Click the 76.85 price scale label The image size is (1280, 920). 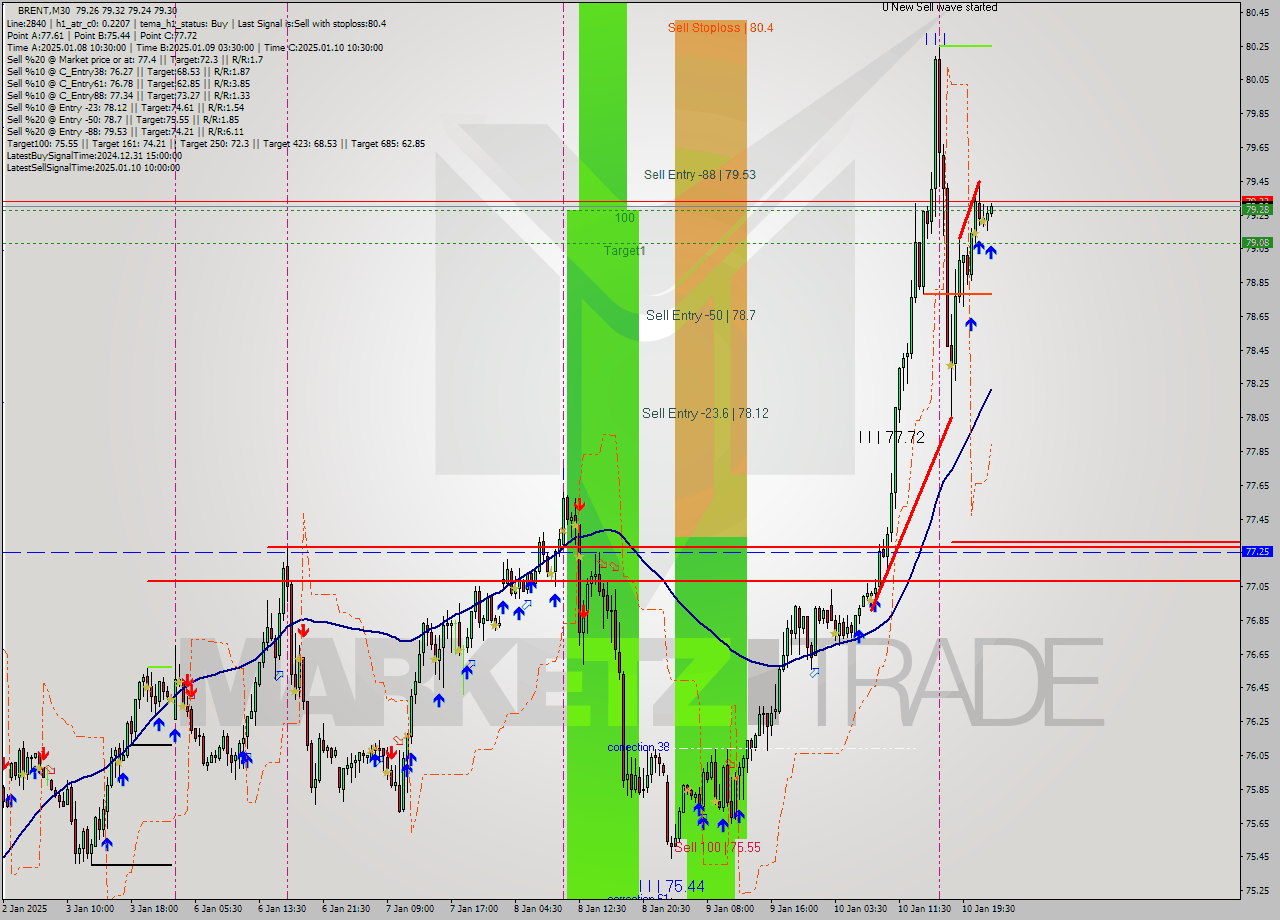click(x=1258, y=621)
